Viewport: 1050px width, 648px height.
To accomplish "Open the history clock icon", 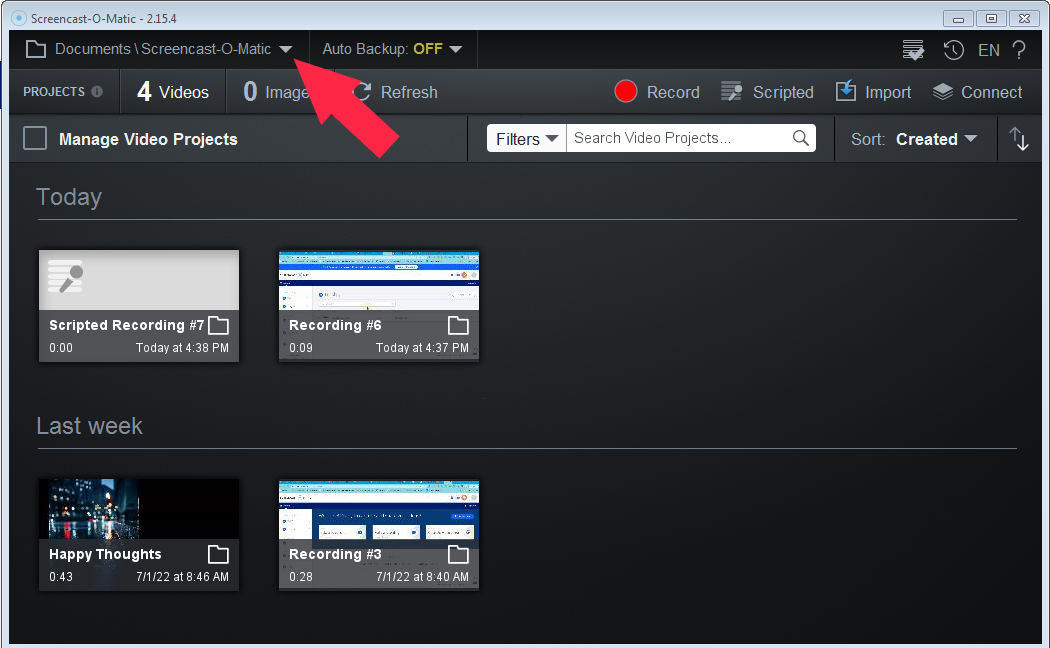I will (x=954, y=50).
